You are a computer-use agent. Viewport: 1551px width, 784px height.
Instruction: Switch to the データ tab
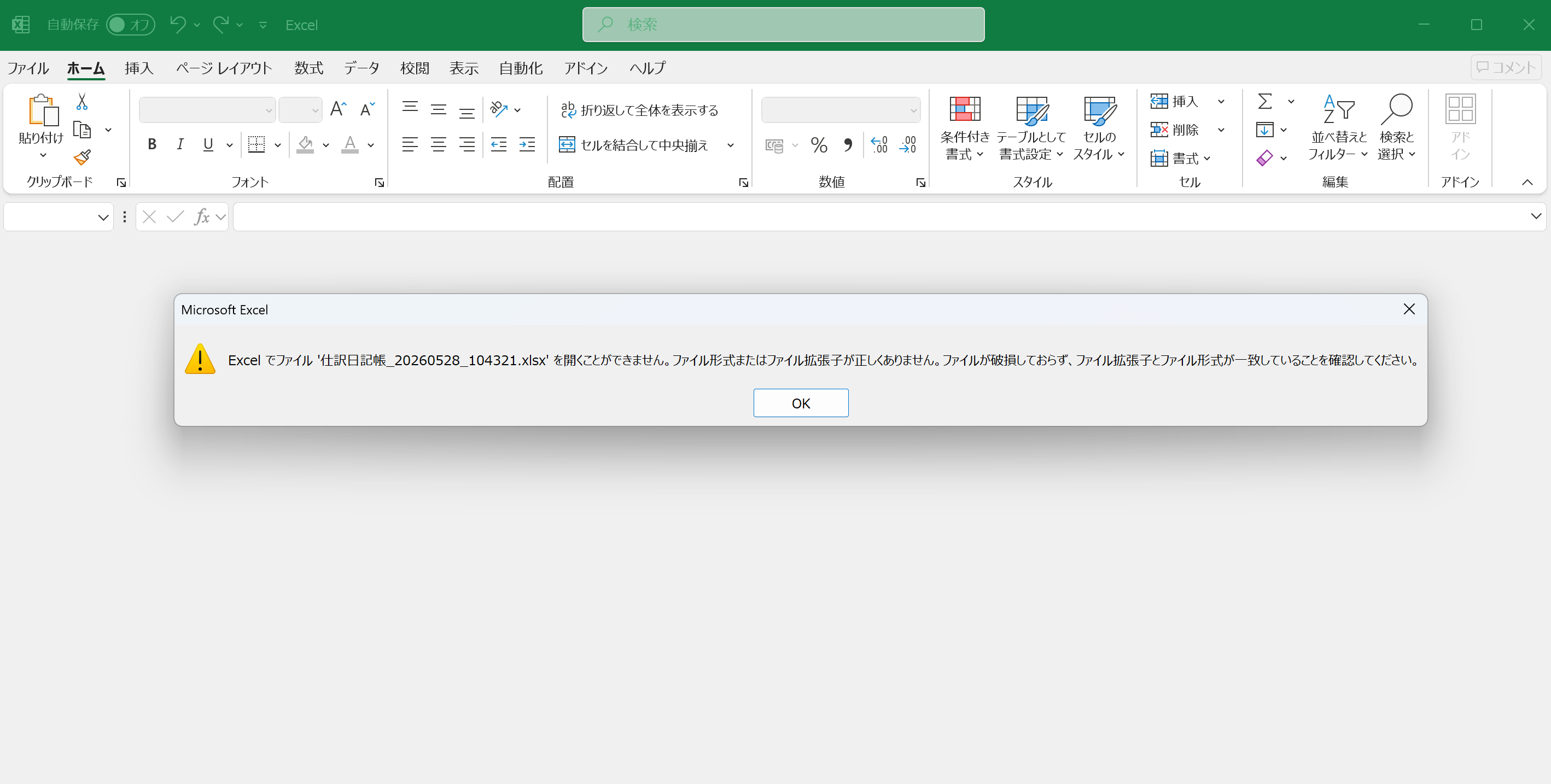point(361,68)
